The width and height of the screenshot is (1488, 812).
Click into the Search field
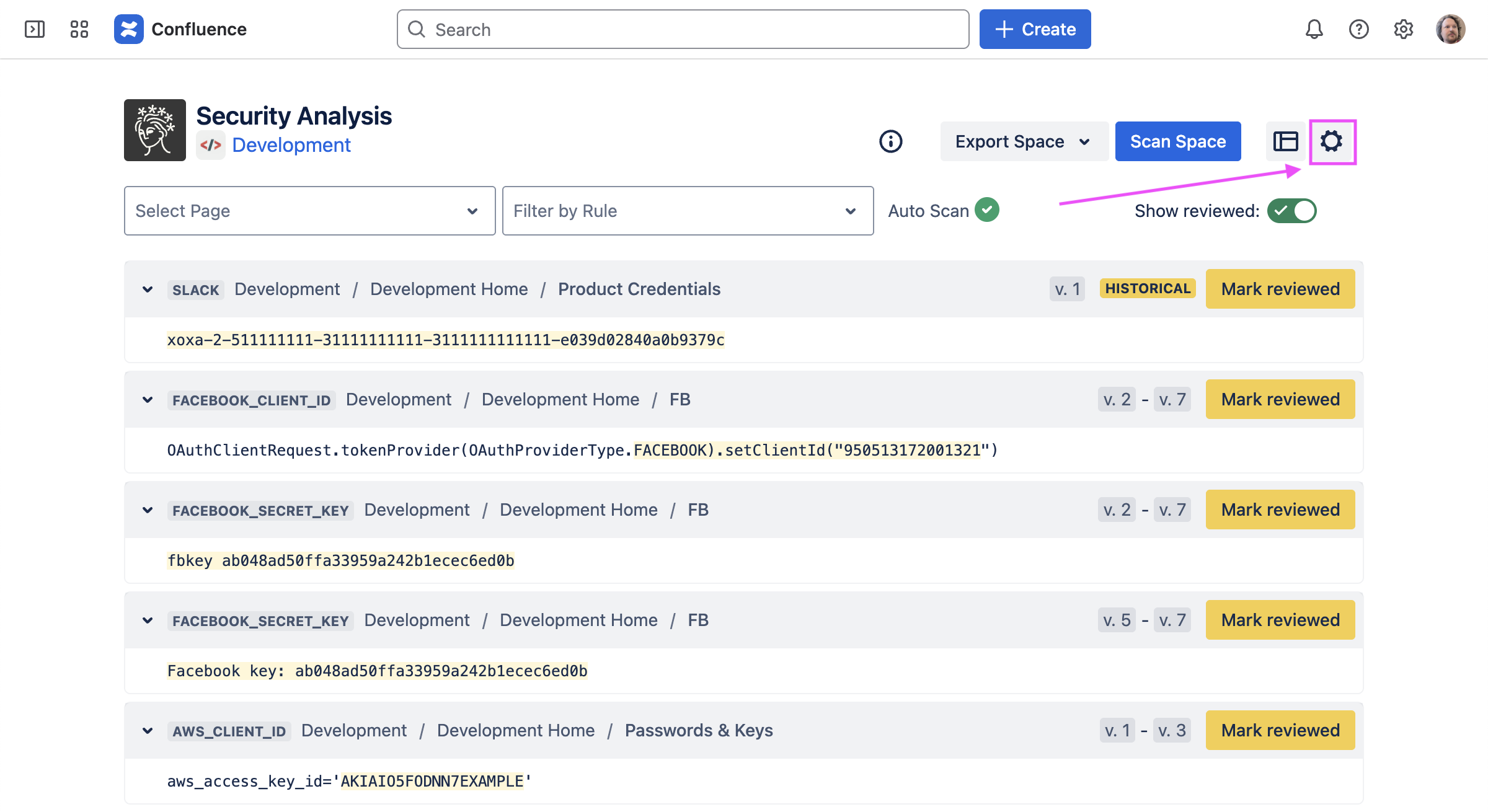682,29
